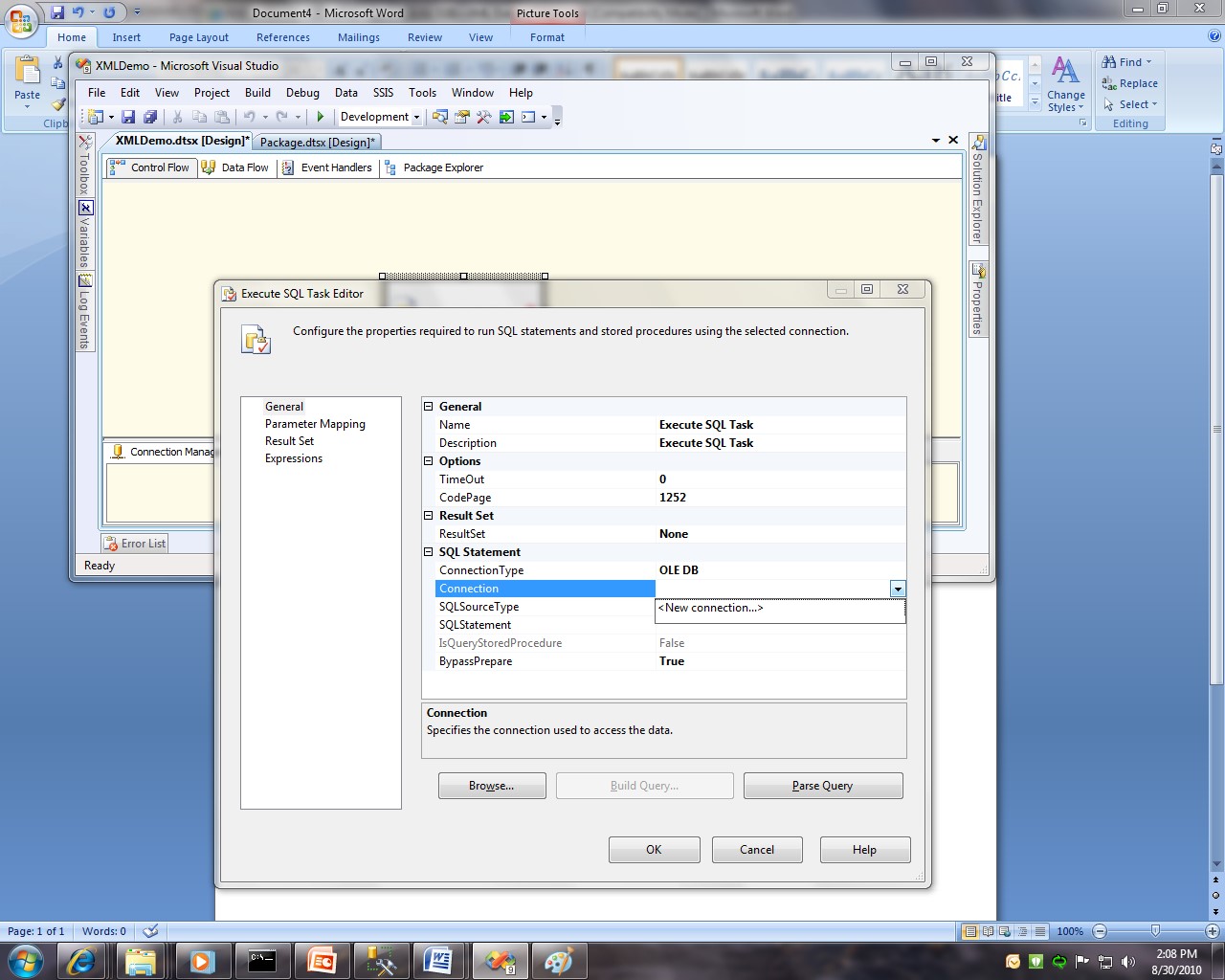The image size is (1225, 980).
Task: Open the active files dropdown arrow in Visual Studio
Action: pos(936,141)
